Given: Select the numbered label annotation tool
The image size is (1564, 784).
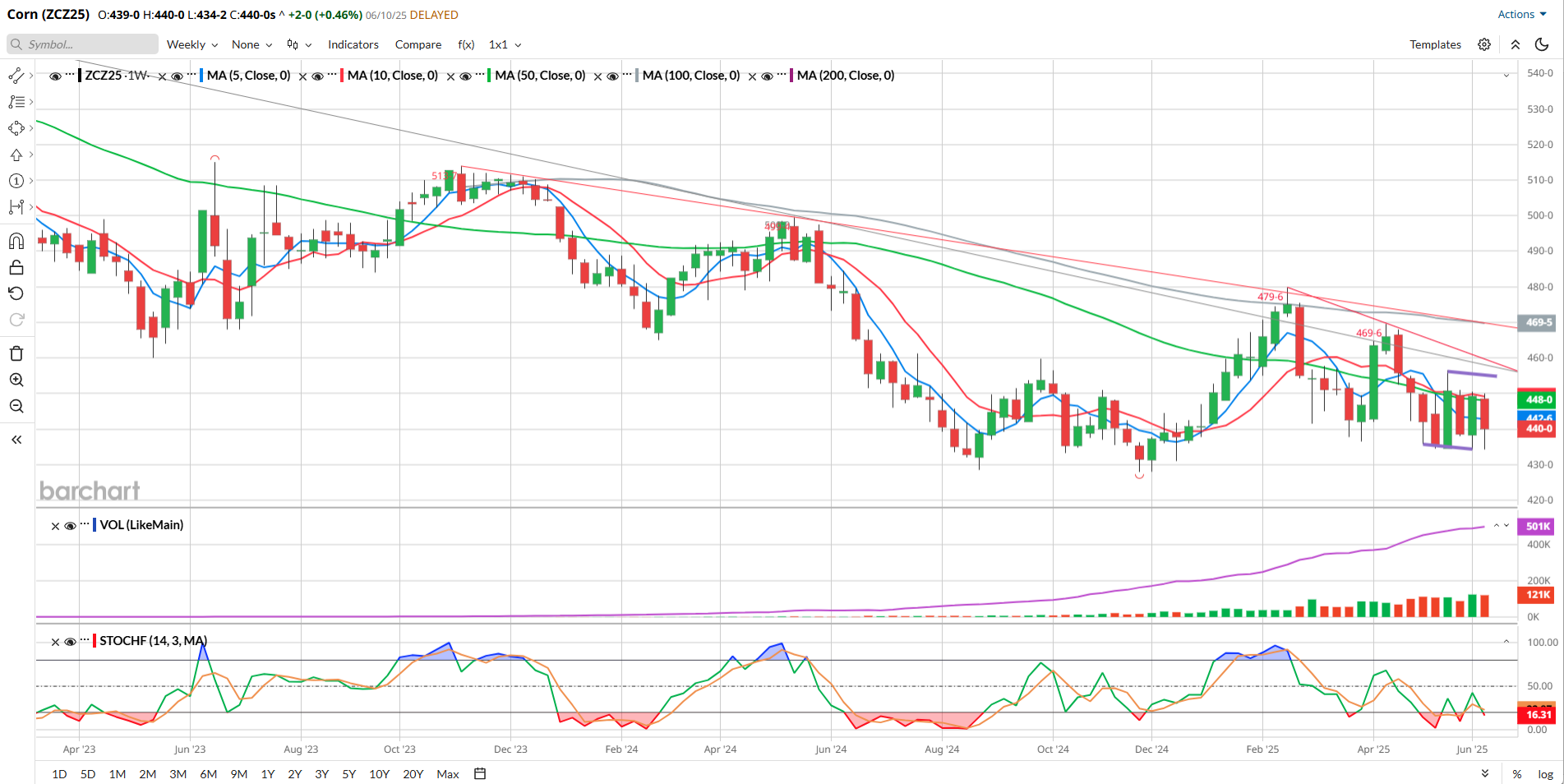Looking at the screenshot, I should [x=16, y=181].
